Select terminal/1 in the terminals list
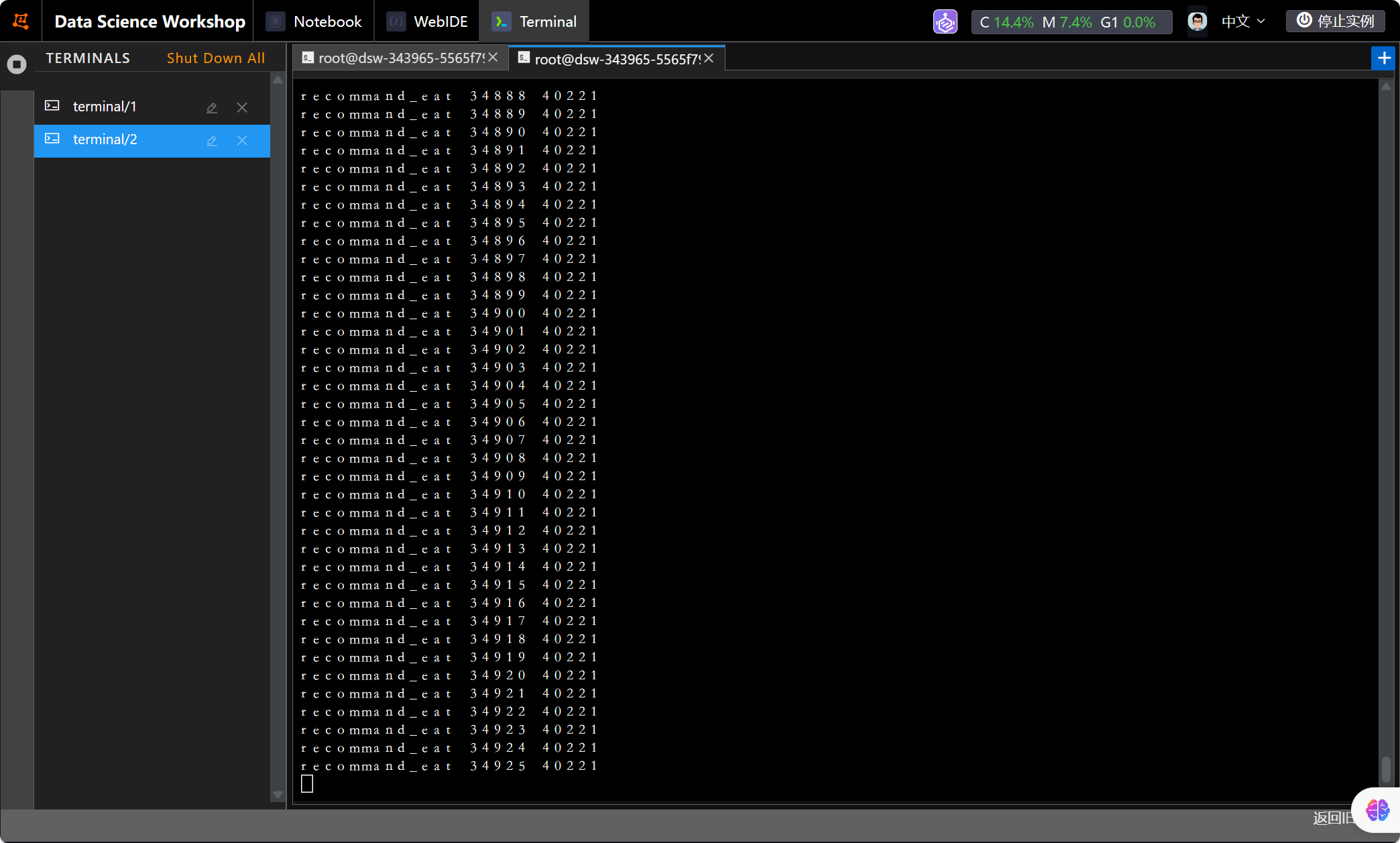 [x=105, y=107]
